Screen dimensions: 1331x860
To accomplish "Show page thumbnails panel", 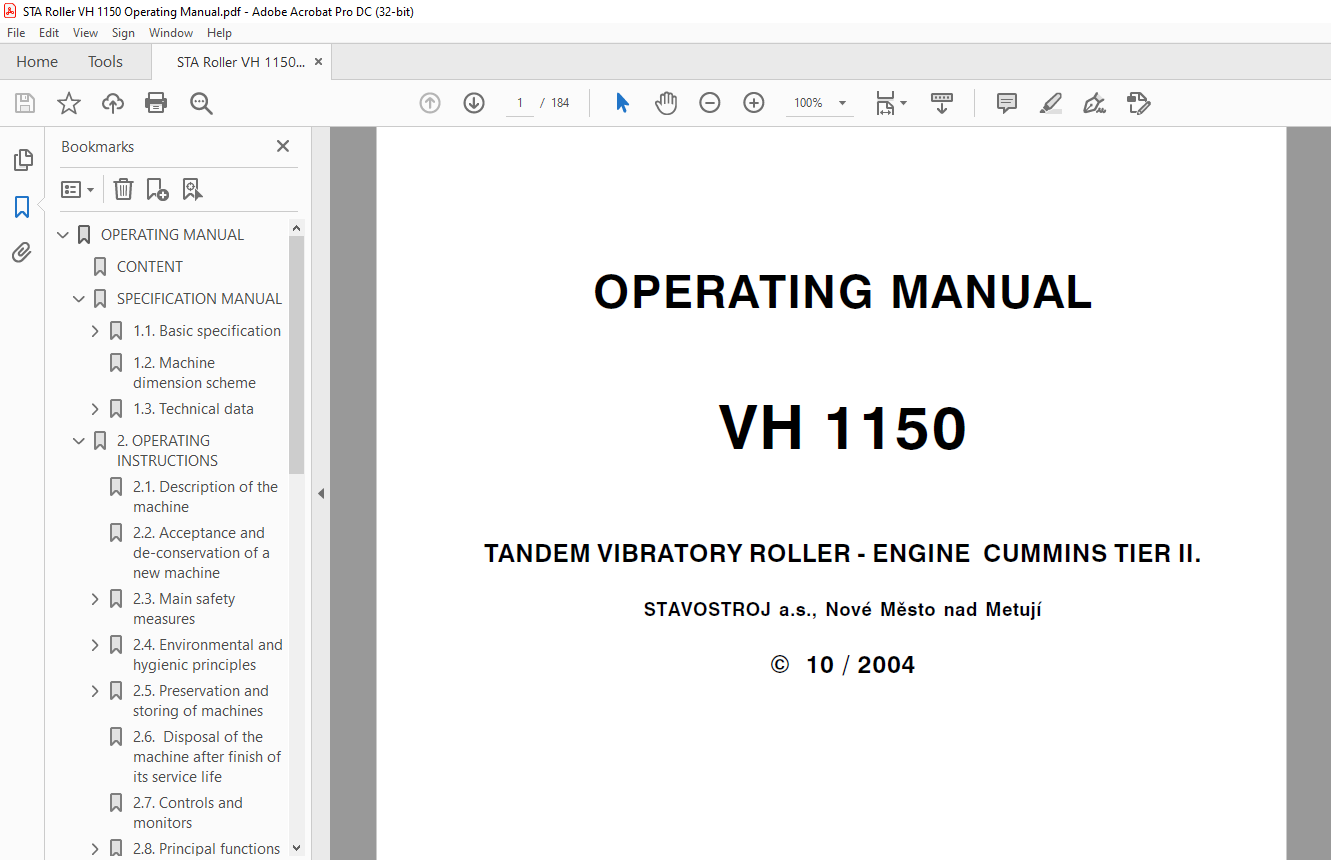I will (x=22, y=160).
